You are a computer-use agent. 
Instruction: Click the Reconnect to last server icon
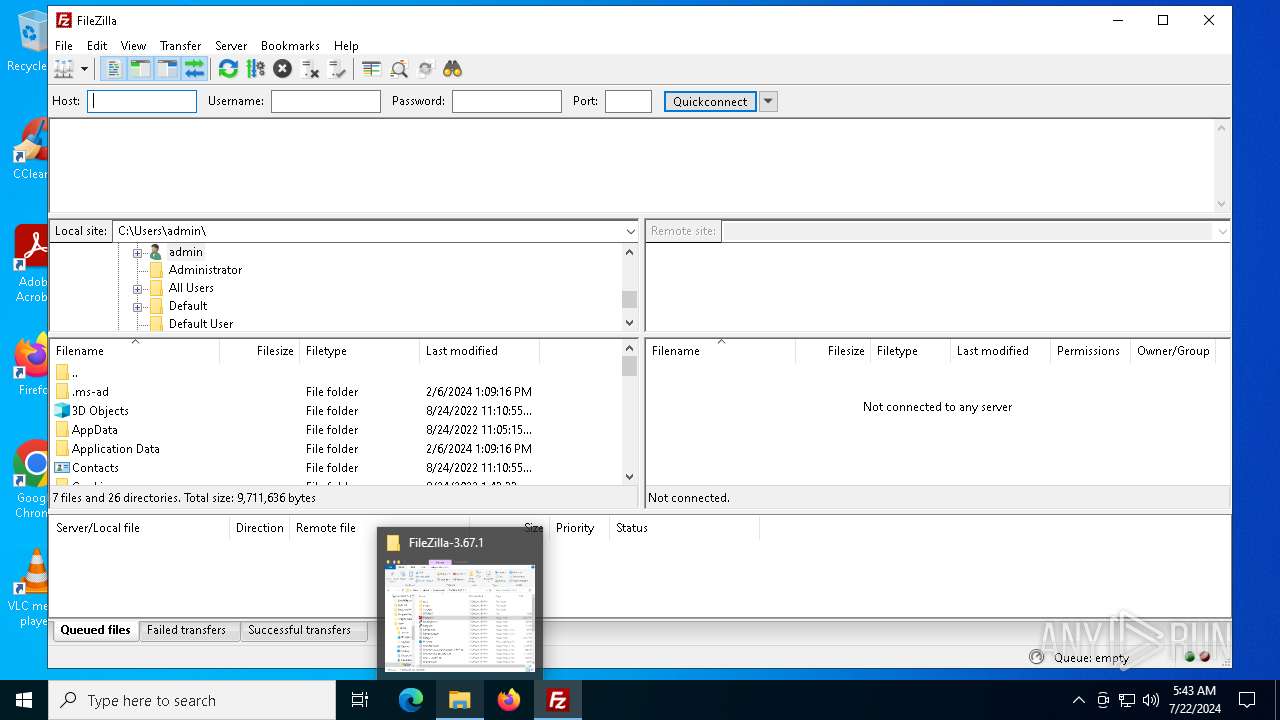[x=337, y=69]
